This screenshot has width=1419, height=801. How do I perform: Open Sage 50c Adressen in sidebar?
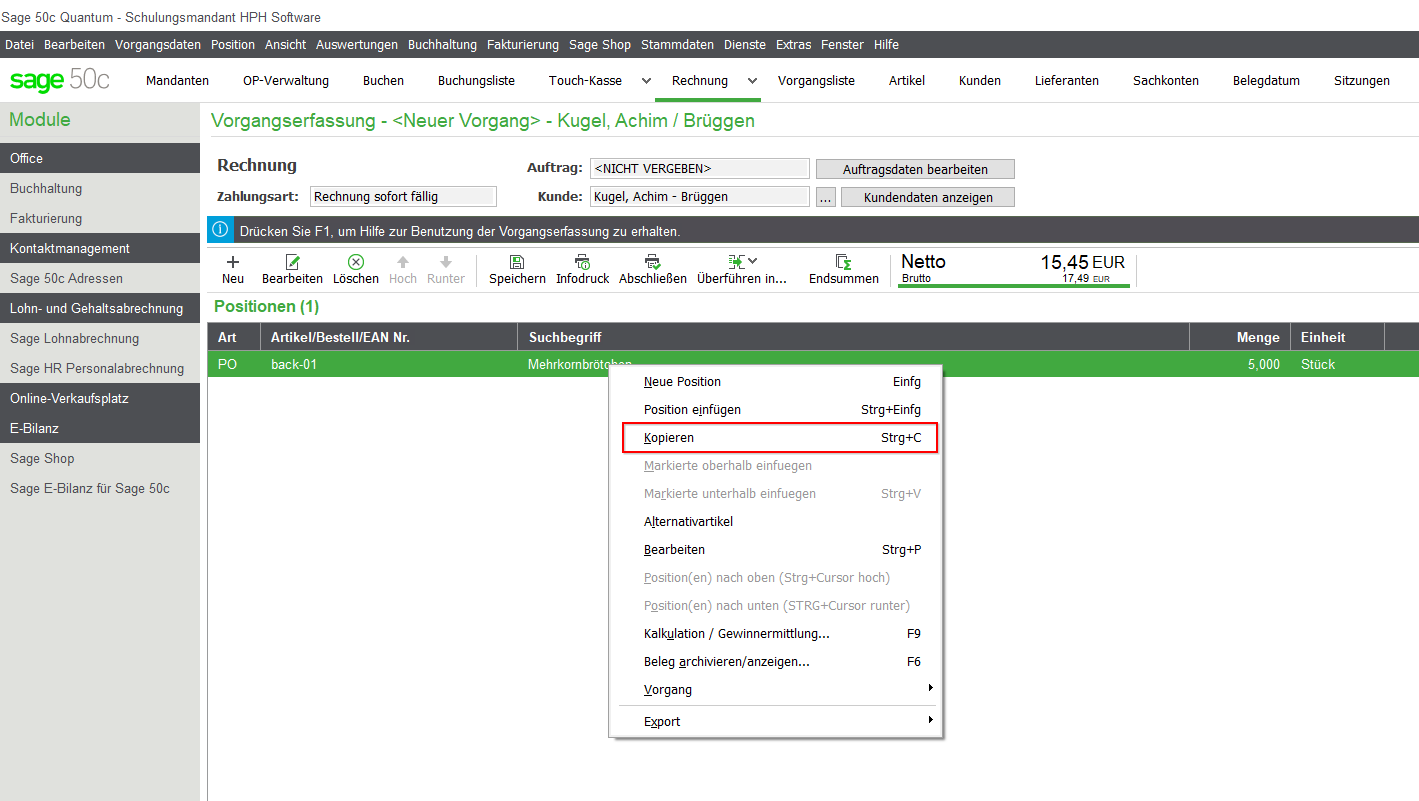pyautogui.click(x=100, y=278)
